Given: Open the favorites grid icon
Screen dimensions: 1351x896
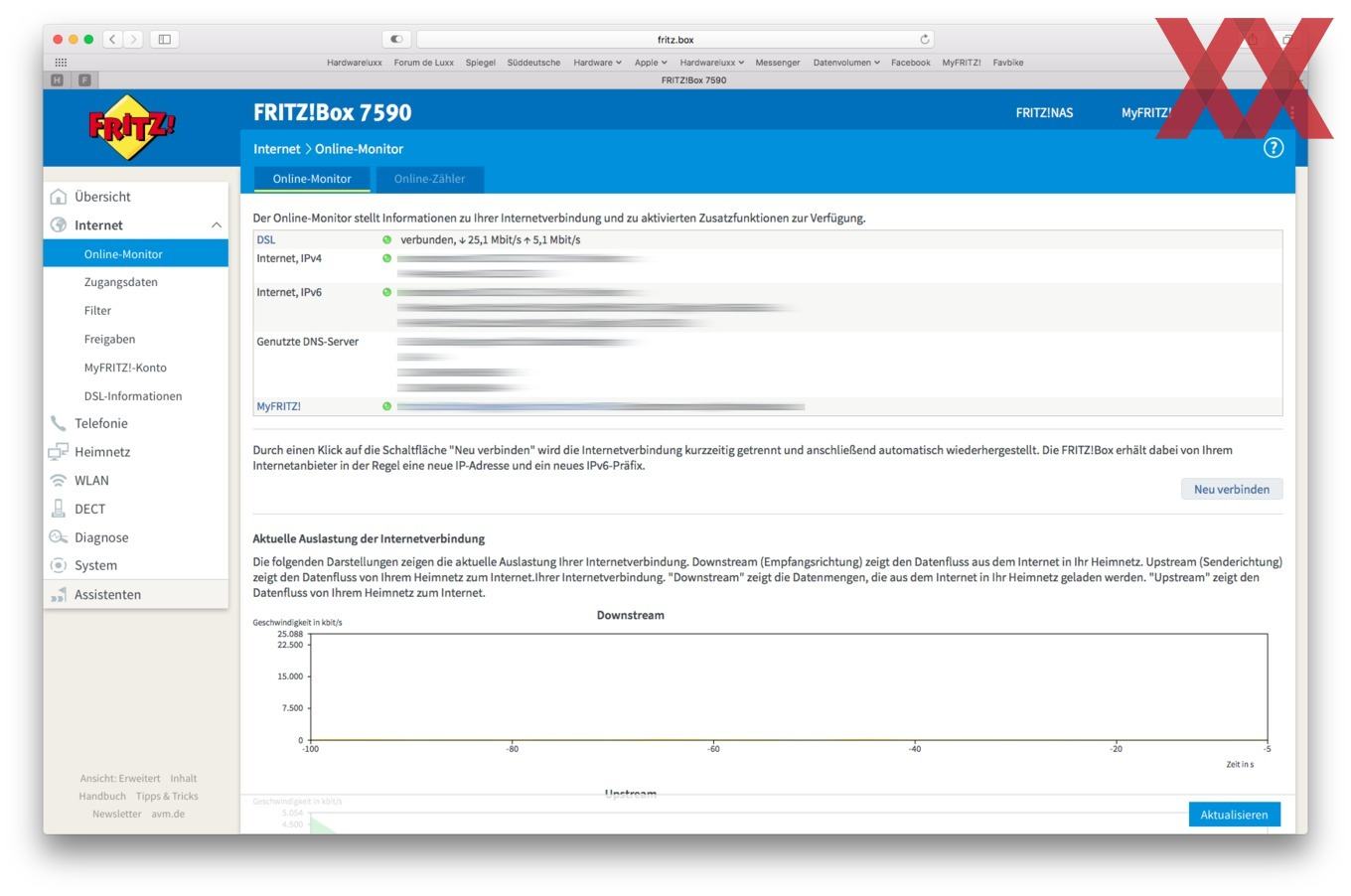Looking at the screenshot, I should coord(61,62).
